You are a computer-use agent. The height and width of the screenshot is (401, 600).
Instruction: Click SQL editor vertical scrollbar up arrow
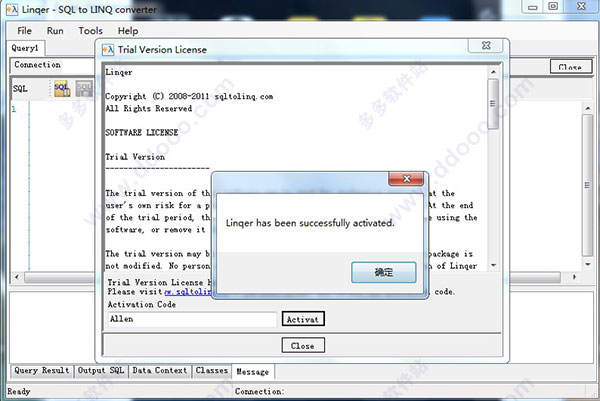tap(588, 109)
